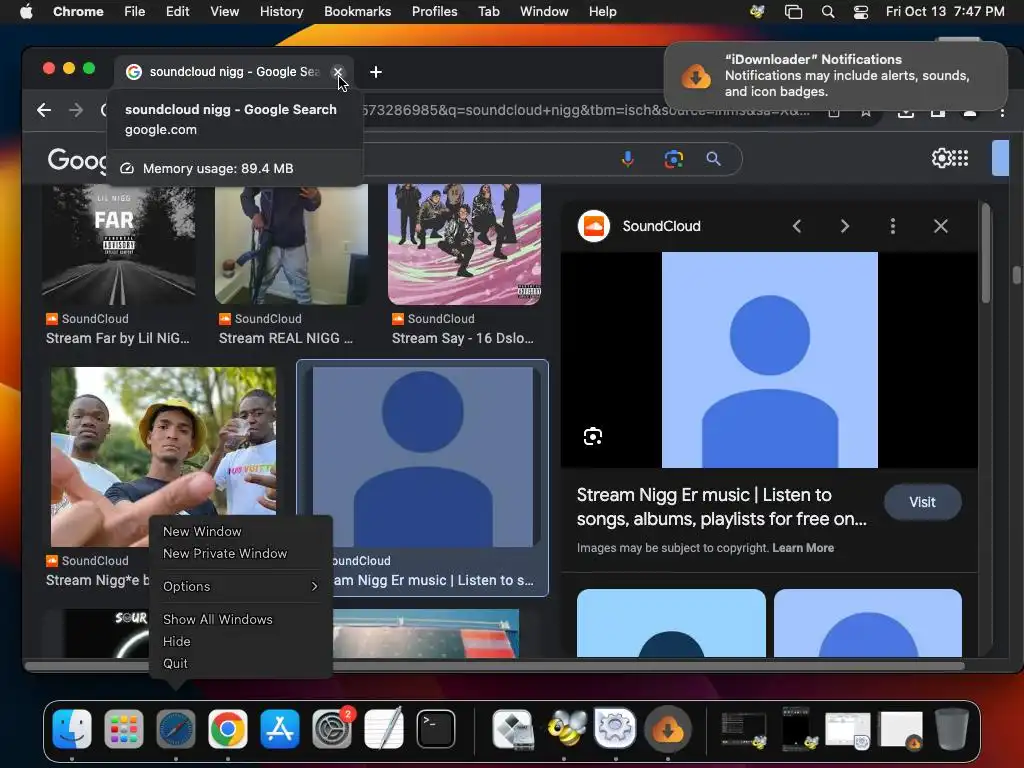1024x768 pixels.
Task: Click the page vertical scrollbar
Action: click(1017, 274)
